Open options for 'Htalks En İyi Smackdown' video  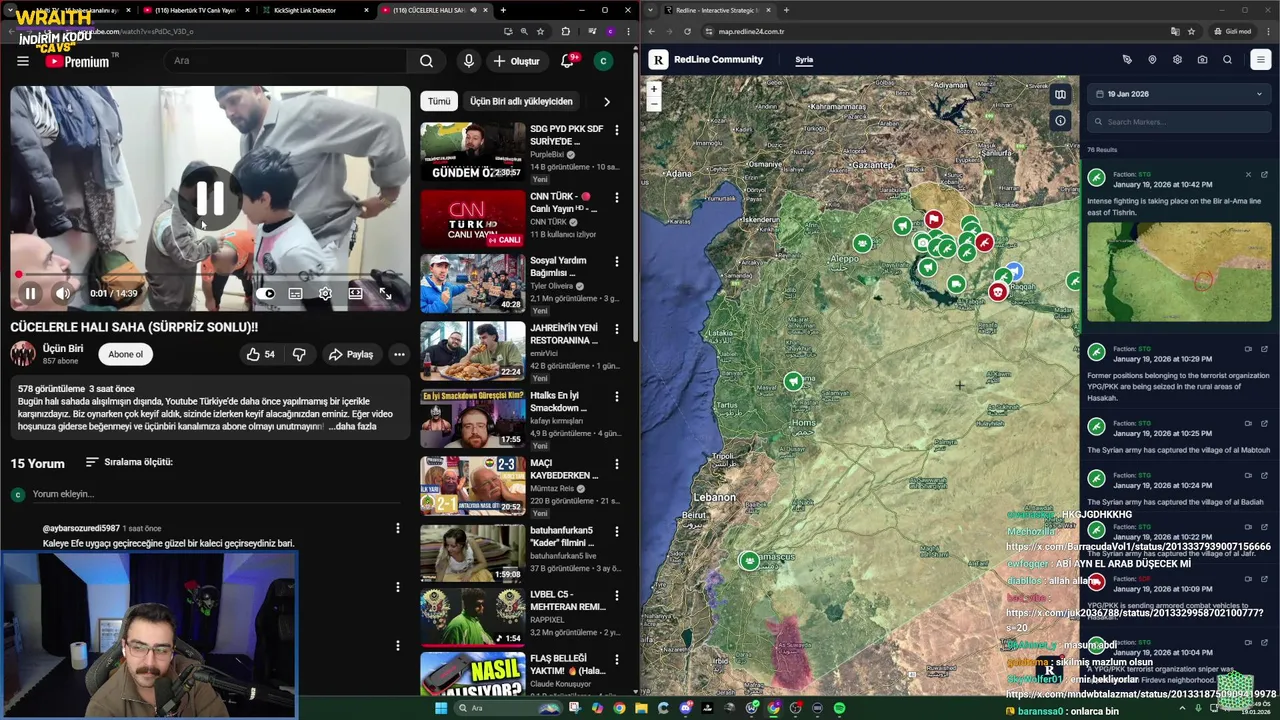pyautogui.click(x=616, y=397)
